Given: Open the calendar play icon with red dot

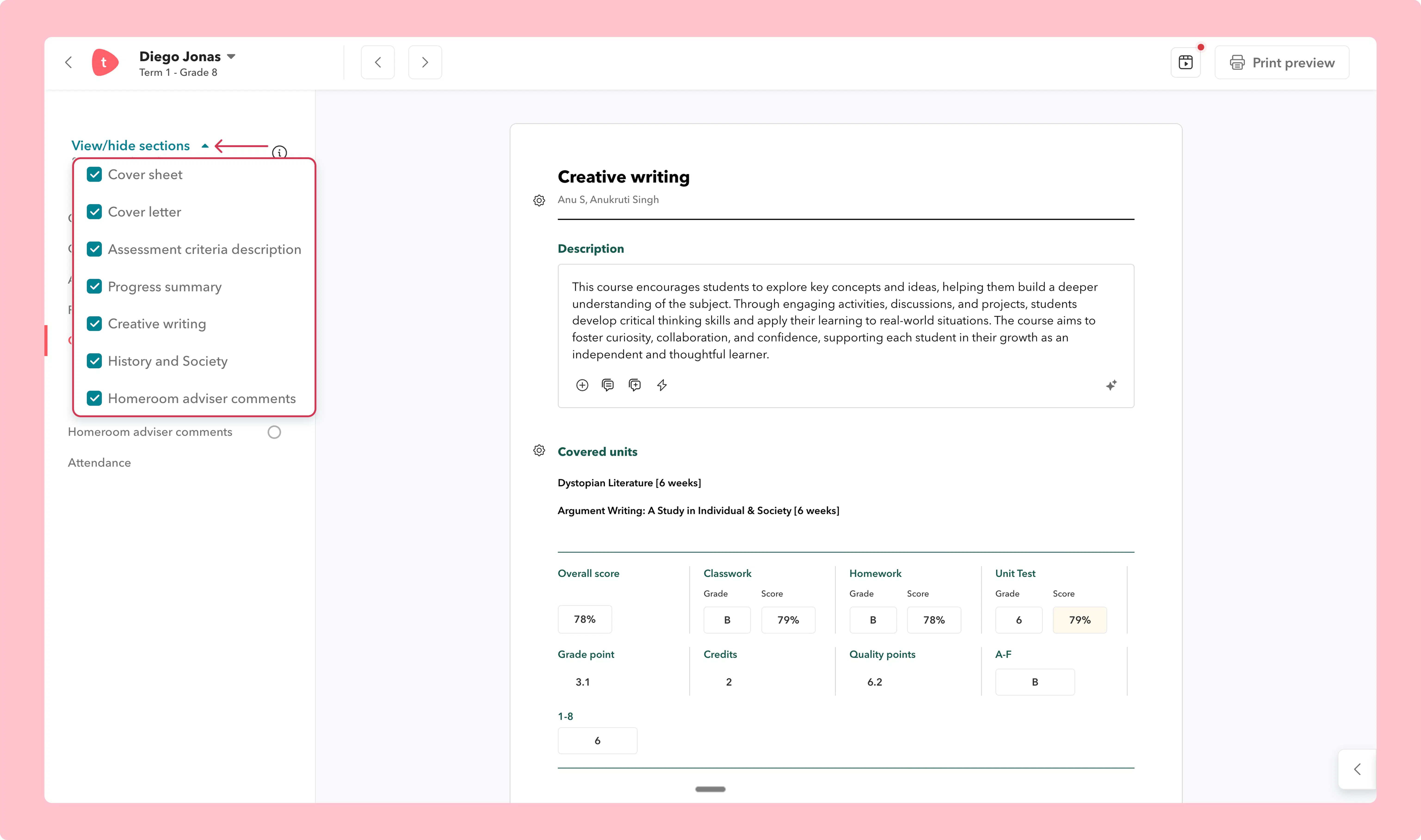Looking at the screenshot, I should pyautogui.click(x=1186, y=62).
